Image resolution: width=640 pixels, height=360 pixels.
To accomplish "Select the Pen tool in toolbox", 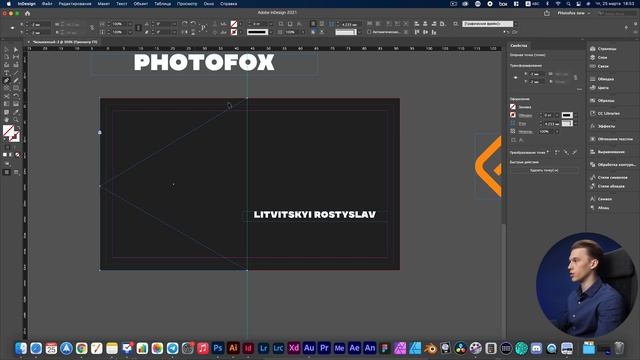I will [7, 80].
